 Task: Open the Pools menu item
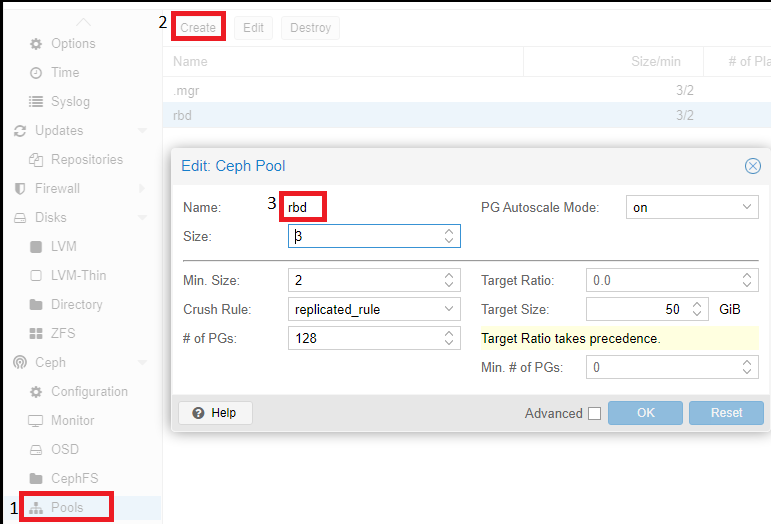(x=67, y=508)
